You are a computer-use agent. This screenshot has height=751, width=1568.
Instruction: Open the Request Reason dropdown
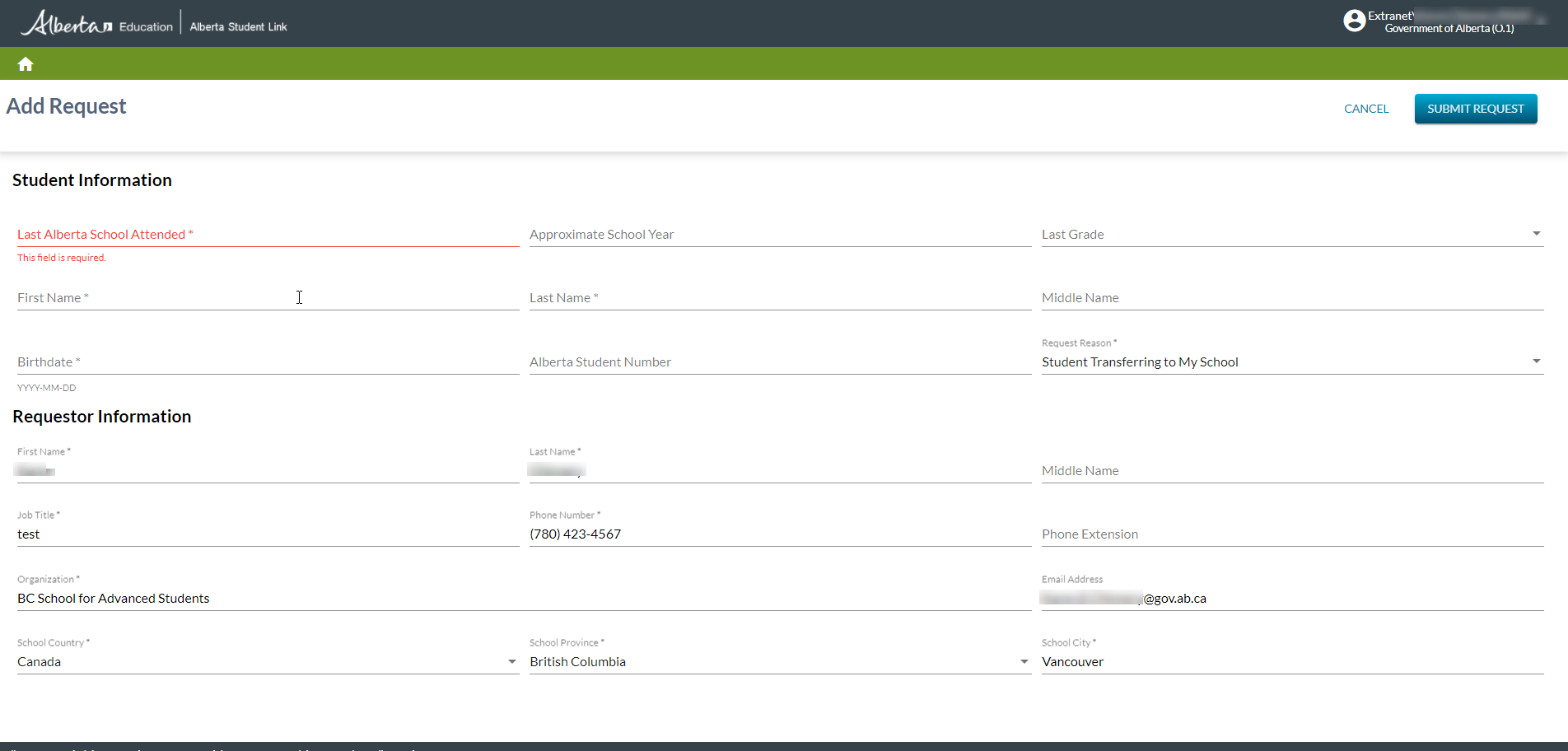(x=1536, y=362)
